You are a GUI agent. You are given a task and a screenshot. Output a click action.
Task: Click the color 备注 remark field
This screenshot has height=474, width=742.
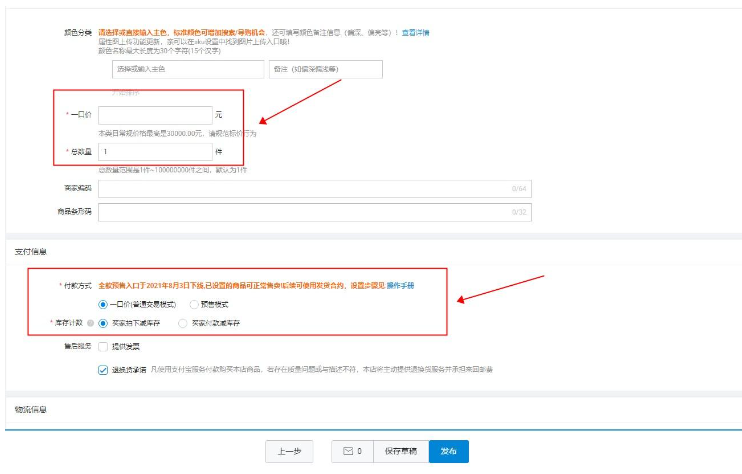click(326, 69)
